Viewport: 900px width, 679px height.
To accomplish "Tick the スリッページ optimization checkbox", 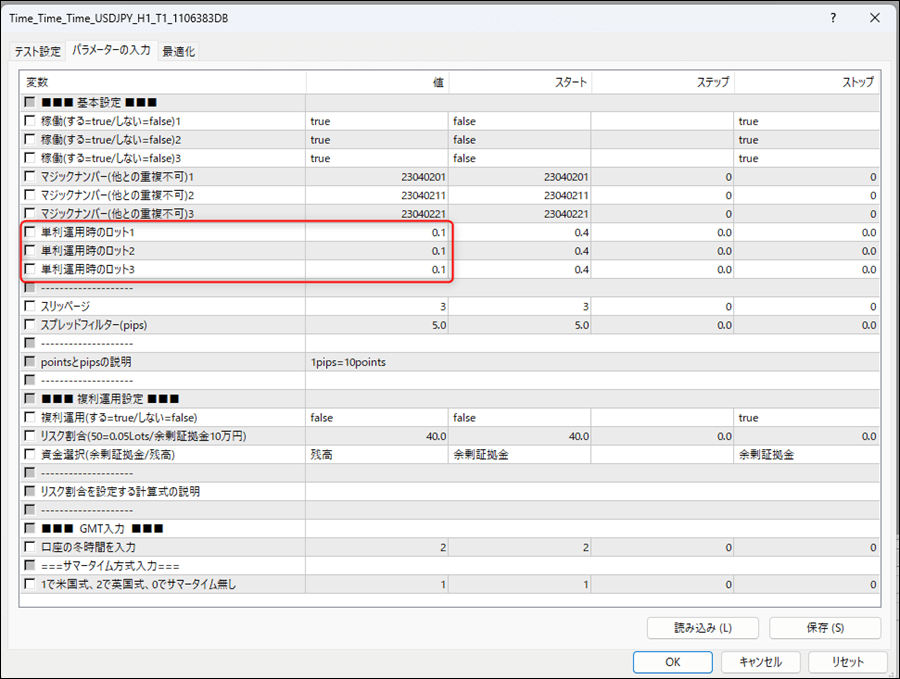I will 31,306.
